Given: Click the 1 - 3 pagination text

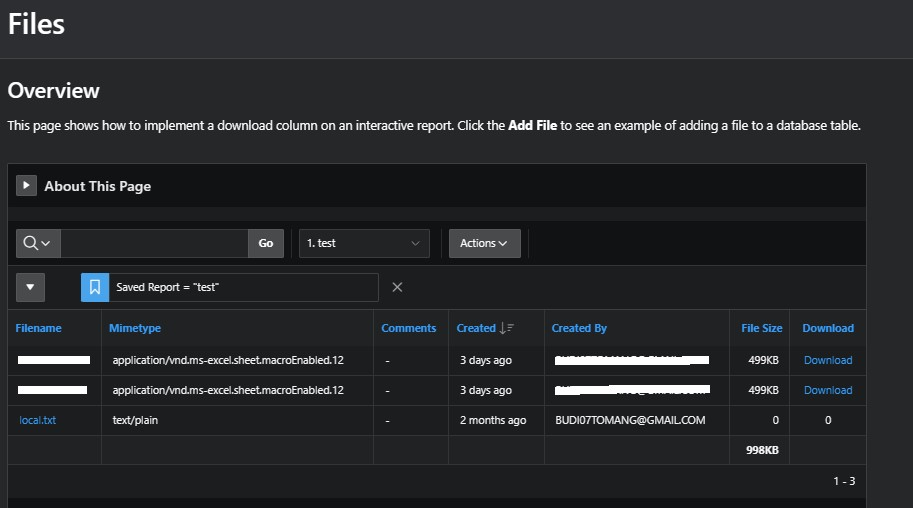Looking at the screenshot, I should (x=844, y=481).
